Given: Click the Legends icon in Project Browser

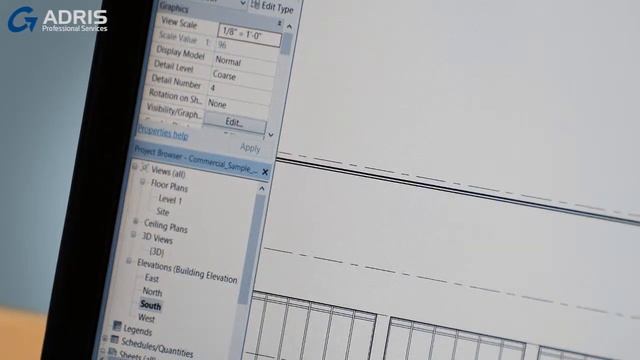Looking at the screenshot, I should pos(117,326).
